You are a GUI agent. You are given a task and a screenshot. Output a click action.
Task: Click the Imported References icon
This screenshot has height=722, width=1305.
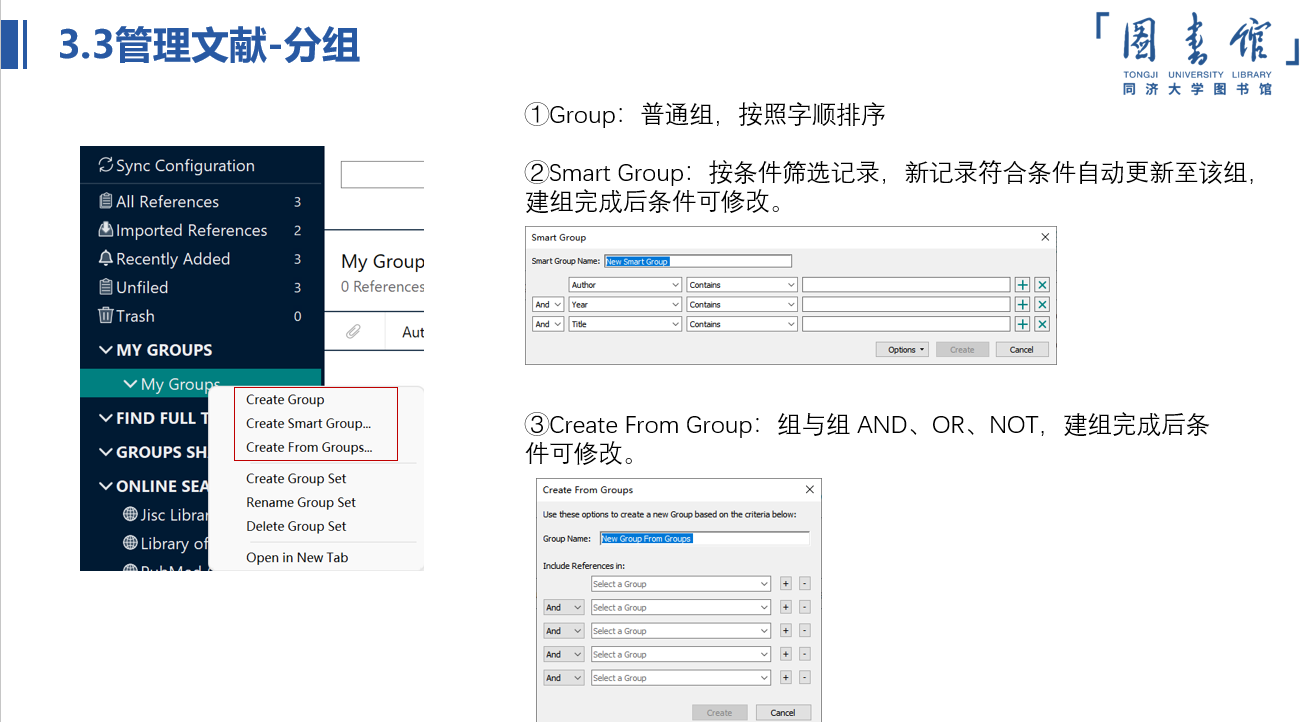[105, 230]
